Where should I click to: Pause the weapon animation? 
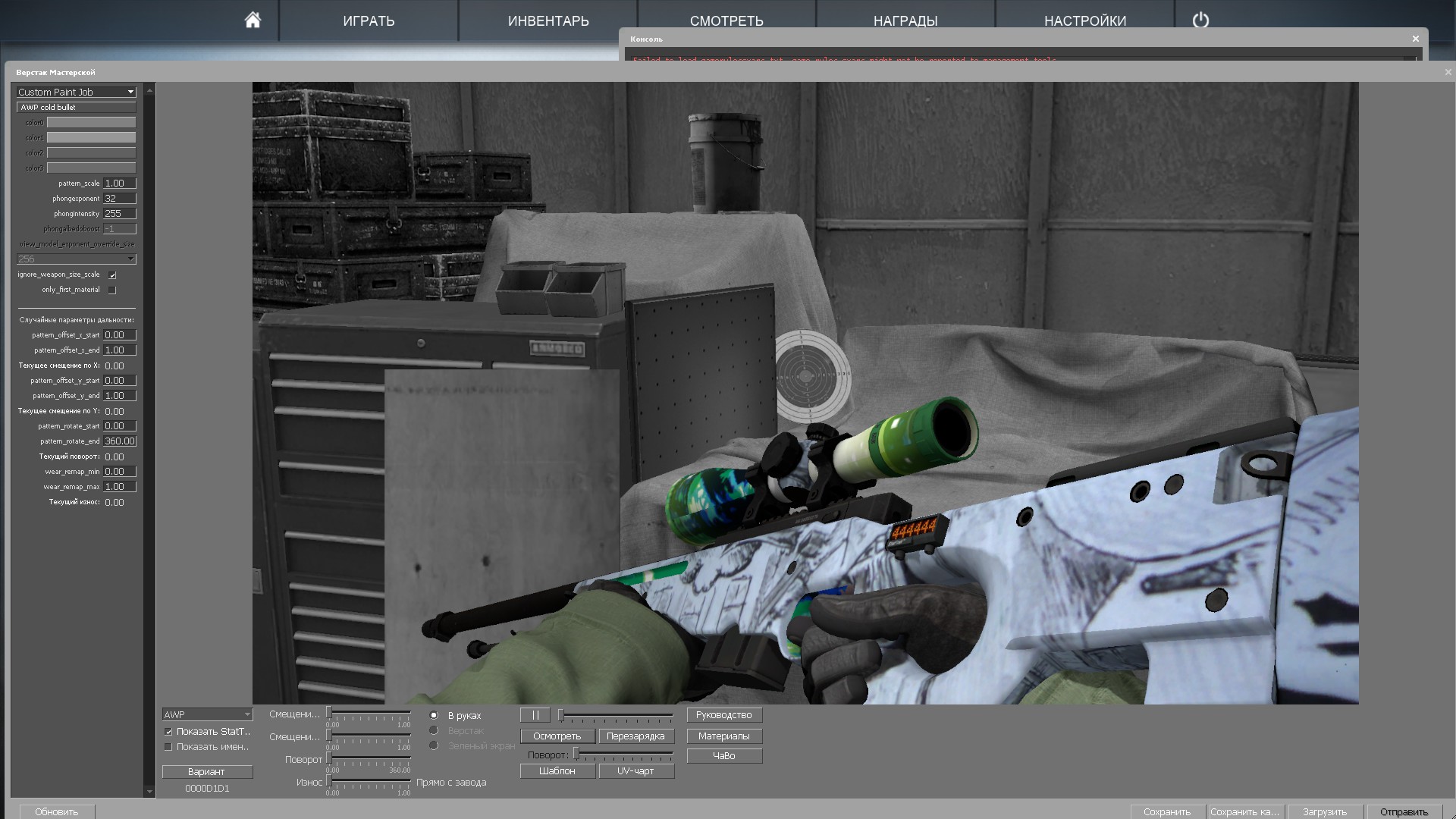click(535, 715)
